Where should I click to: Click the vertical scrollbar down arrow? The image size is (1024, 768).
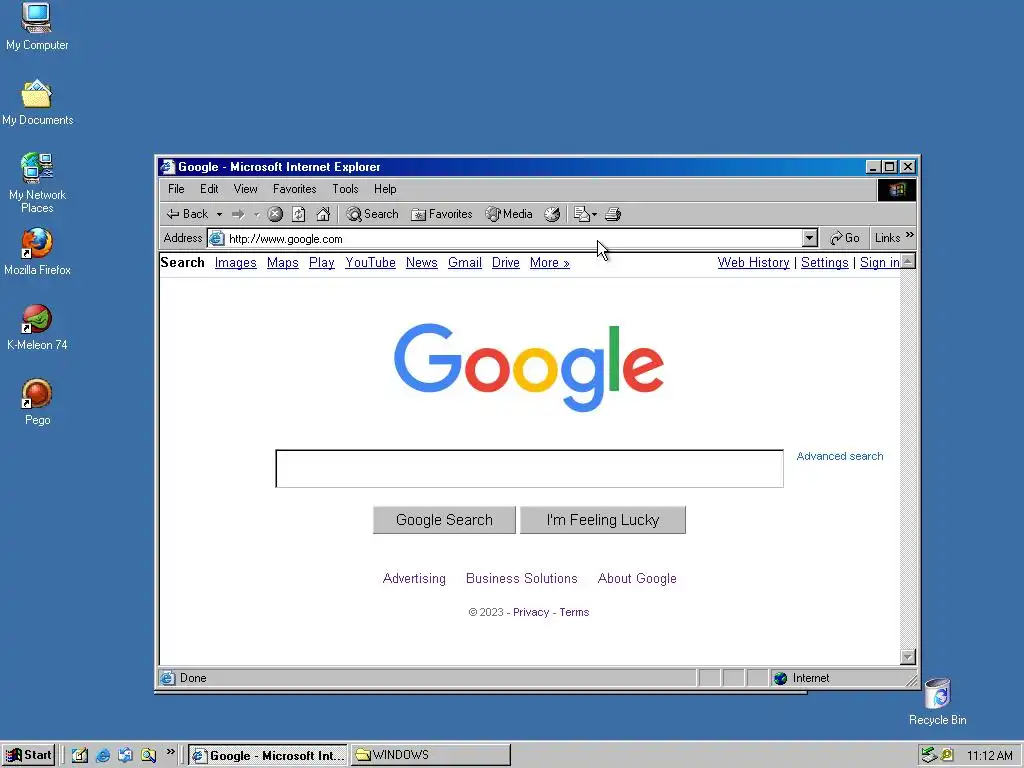coord(908,657)
